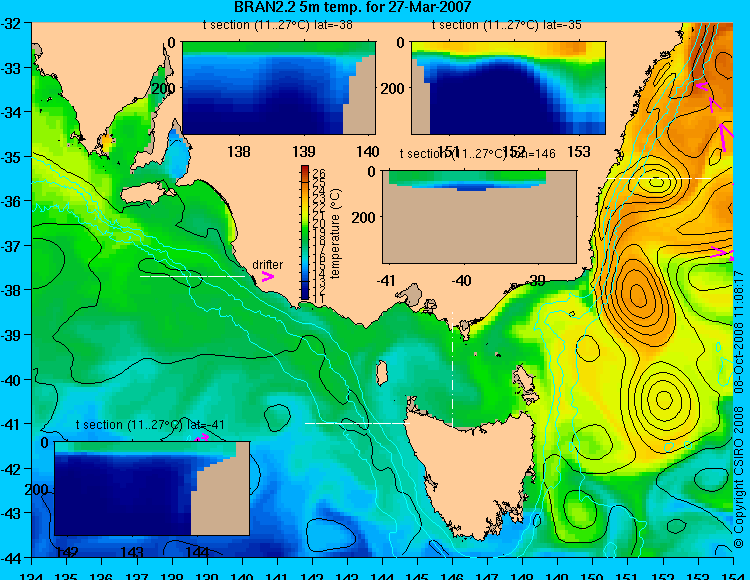The height and width of the screenshot is (580, 750).
Task: Open the lat=-38 temperature section plot
Action: pyautogui.click(x=279, y=88)
